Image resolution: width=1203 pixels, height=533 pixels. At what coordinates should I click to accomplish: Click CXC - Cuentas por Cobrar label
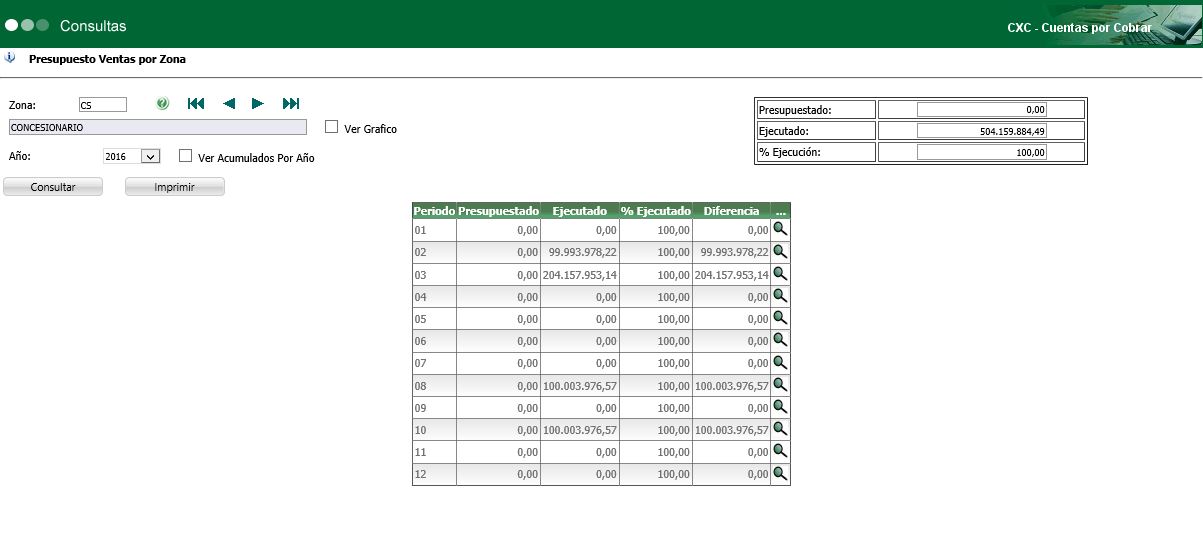pos(1079,28)
